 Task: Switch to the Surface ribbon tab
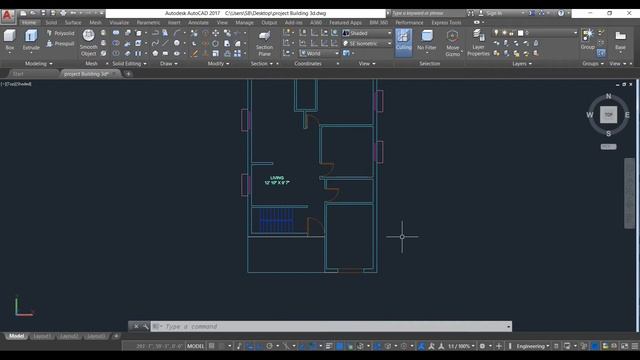point(73,22)
